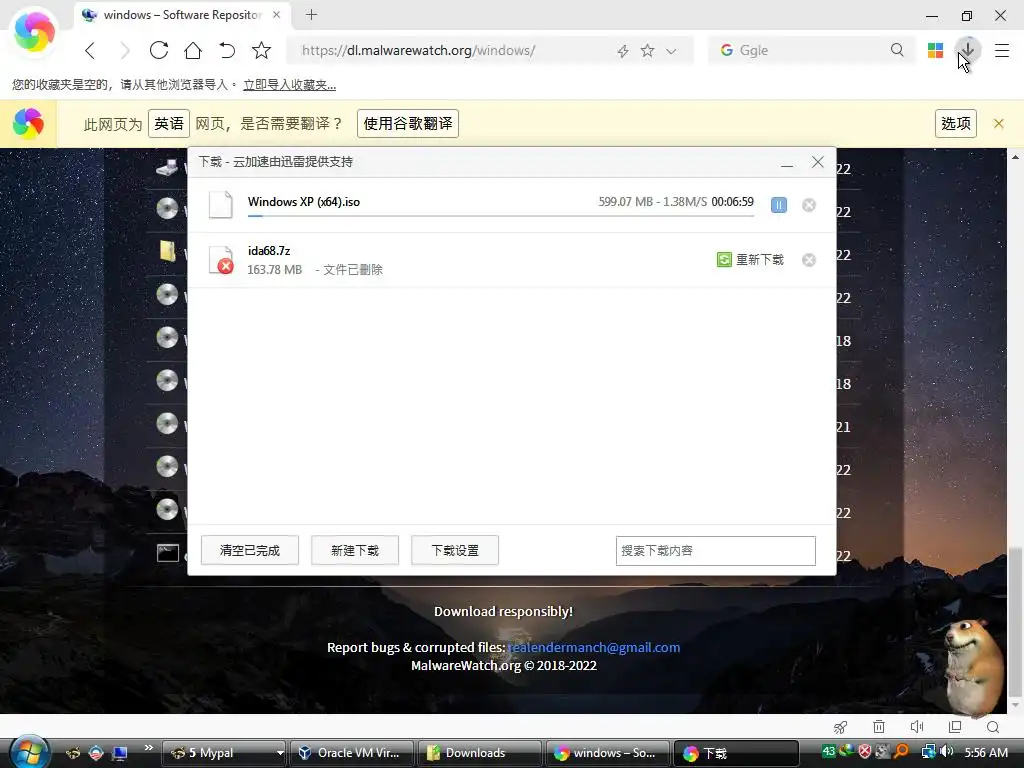Expand the quick launch overflow chevron
The image size is (1024, 768).
coord(148,748)
